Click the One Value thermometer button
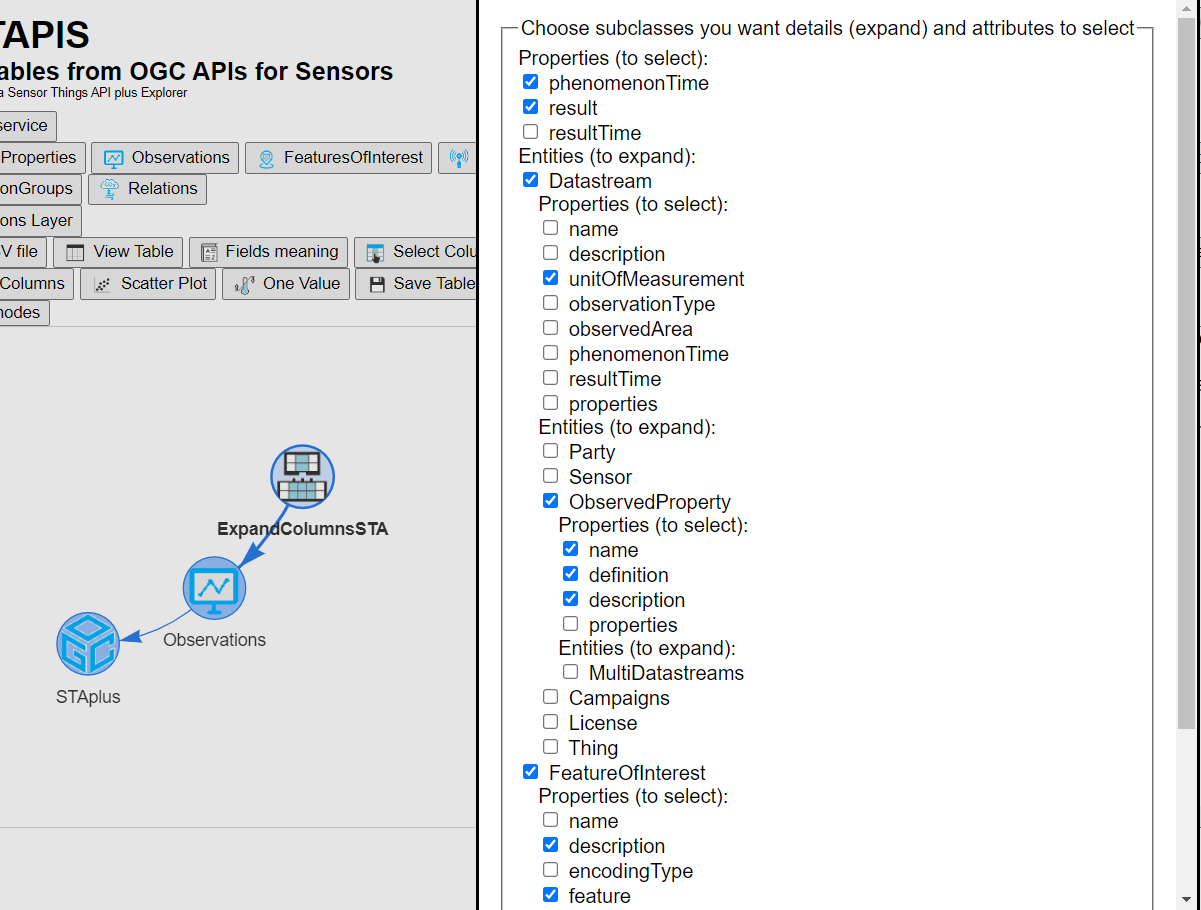1201x910 pixels. 286,284
